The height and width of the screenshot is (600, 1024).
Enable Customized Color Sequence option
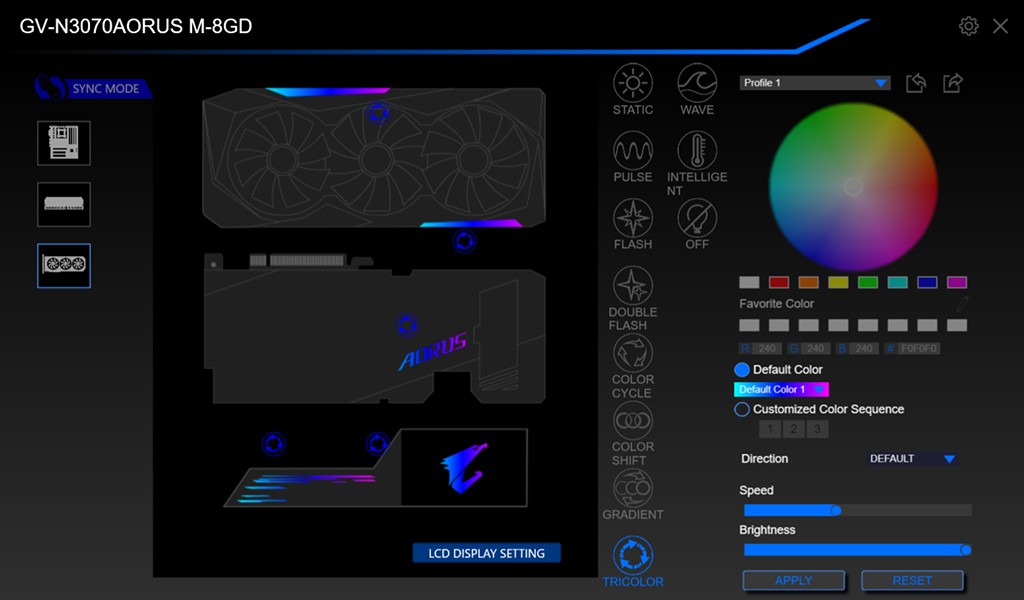(742, 409)
